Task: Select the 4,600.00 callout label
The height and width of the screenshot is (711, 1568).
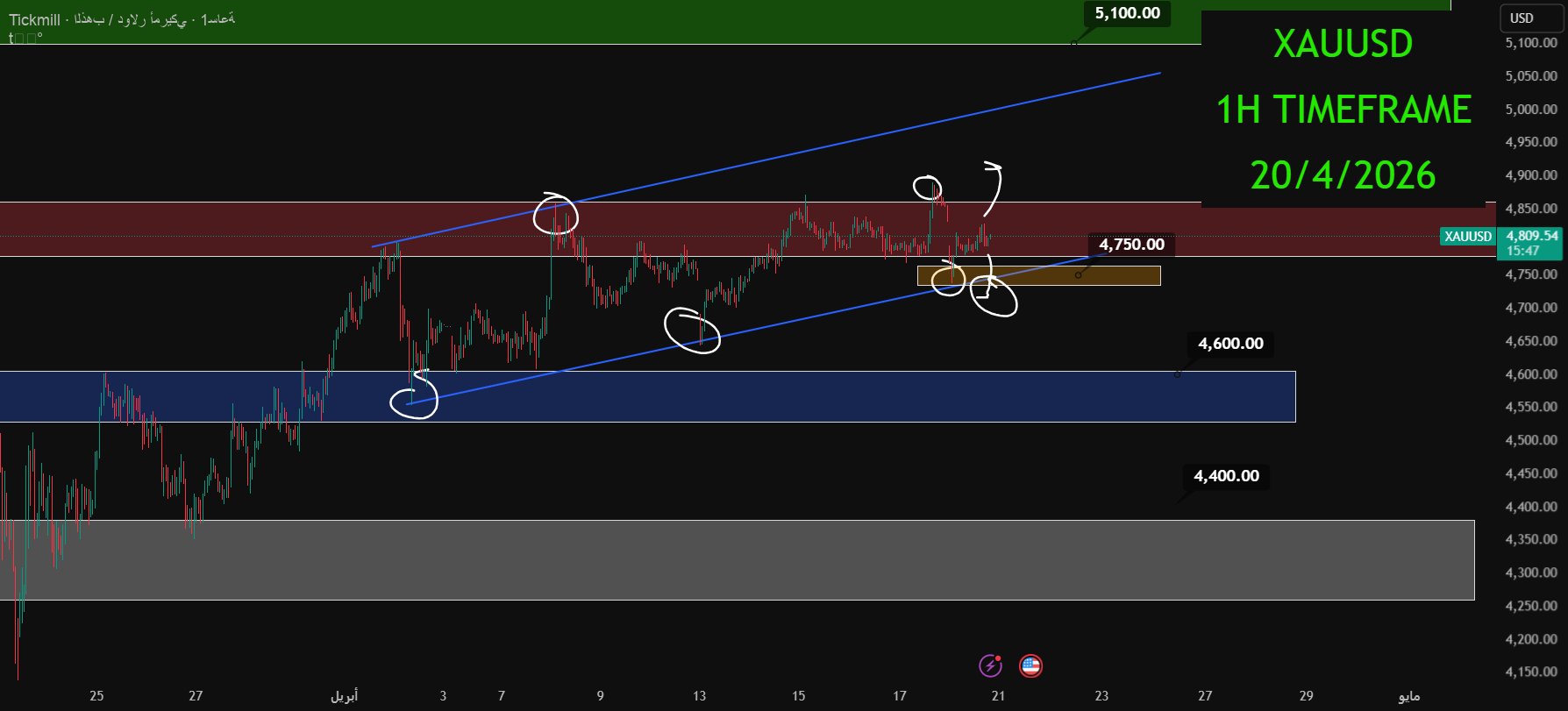Action: tap(1230, 344)
